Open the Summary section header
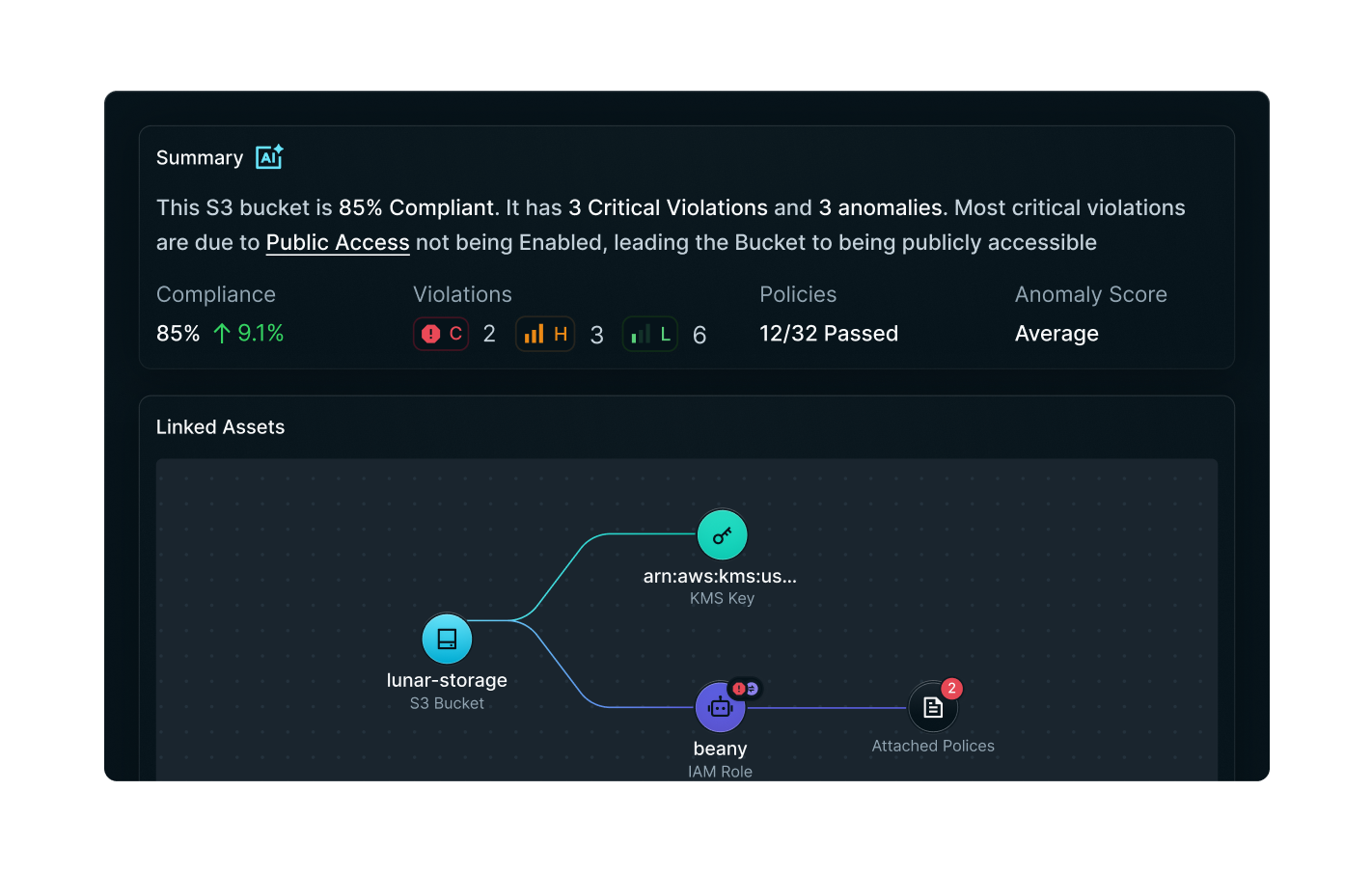The height and width of the screenshot is (872, 1372). 199,157
